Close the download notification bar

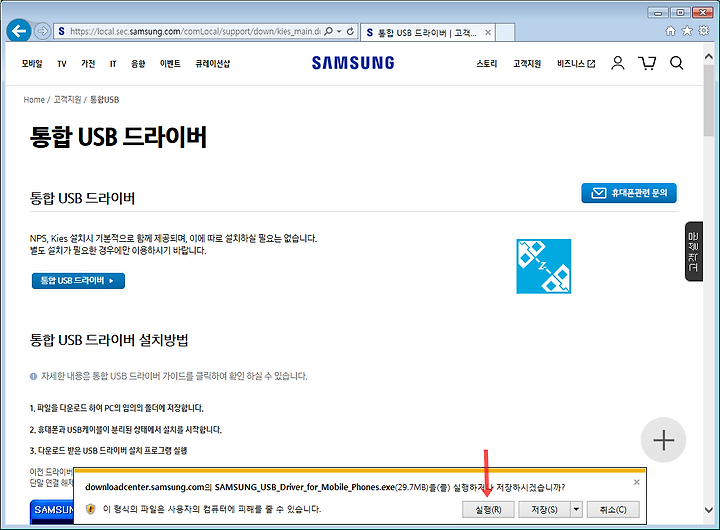click(x=636, y=482)
